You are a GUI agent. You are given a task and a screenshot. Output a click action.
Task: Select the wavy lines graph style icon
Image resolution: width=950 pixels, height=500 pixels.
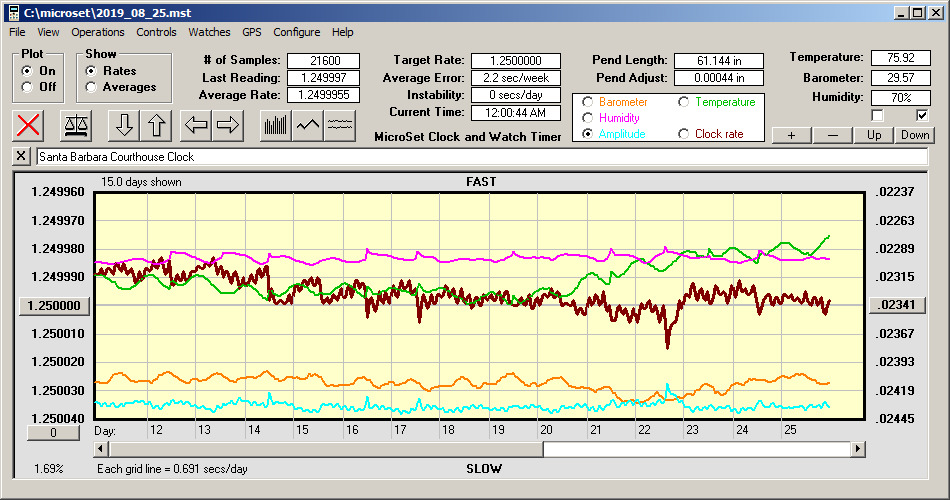point(340,125)
